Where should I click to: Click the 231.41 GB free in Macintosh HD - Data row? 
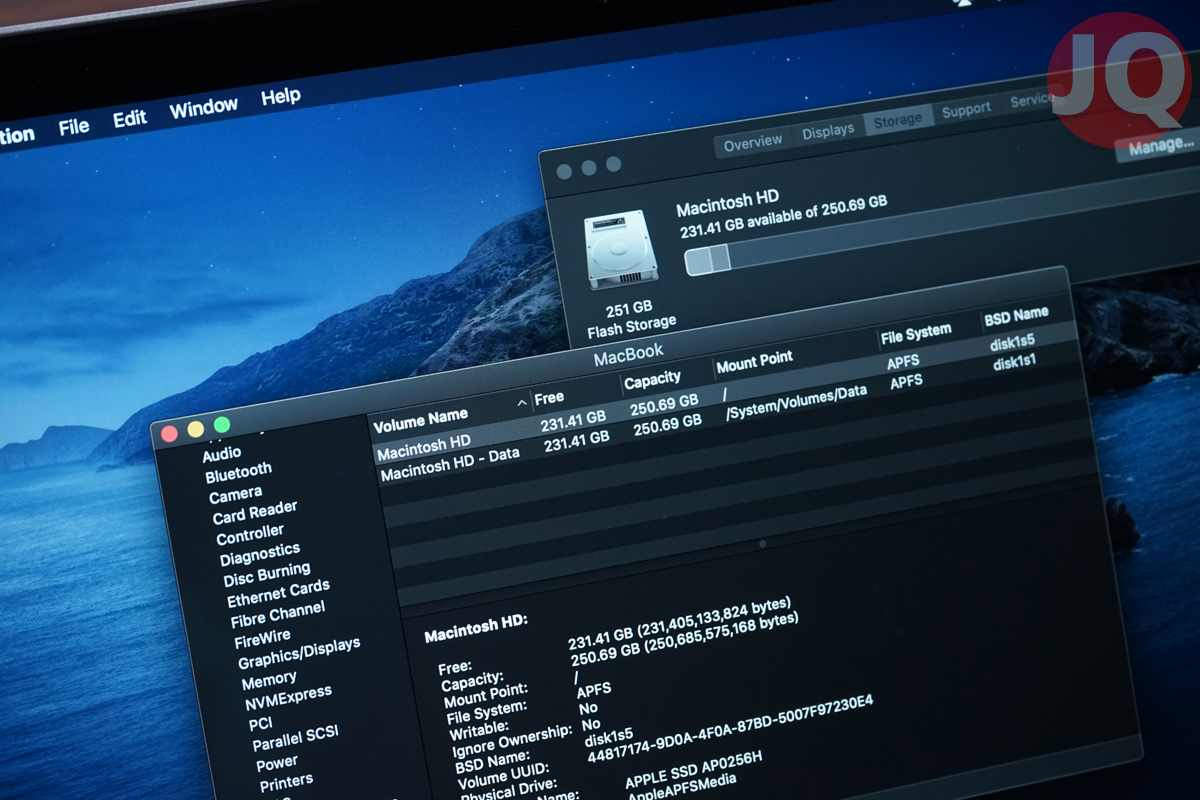[x=577, y=441]
